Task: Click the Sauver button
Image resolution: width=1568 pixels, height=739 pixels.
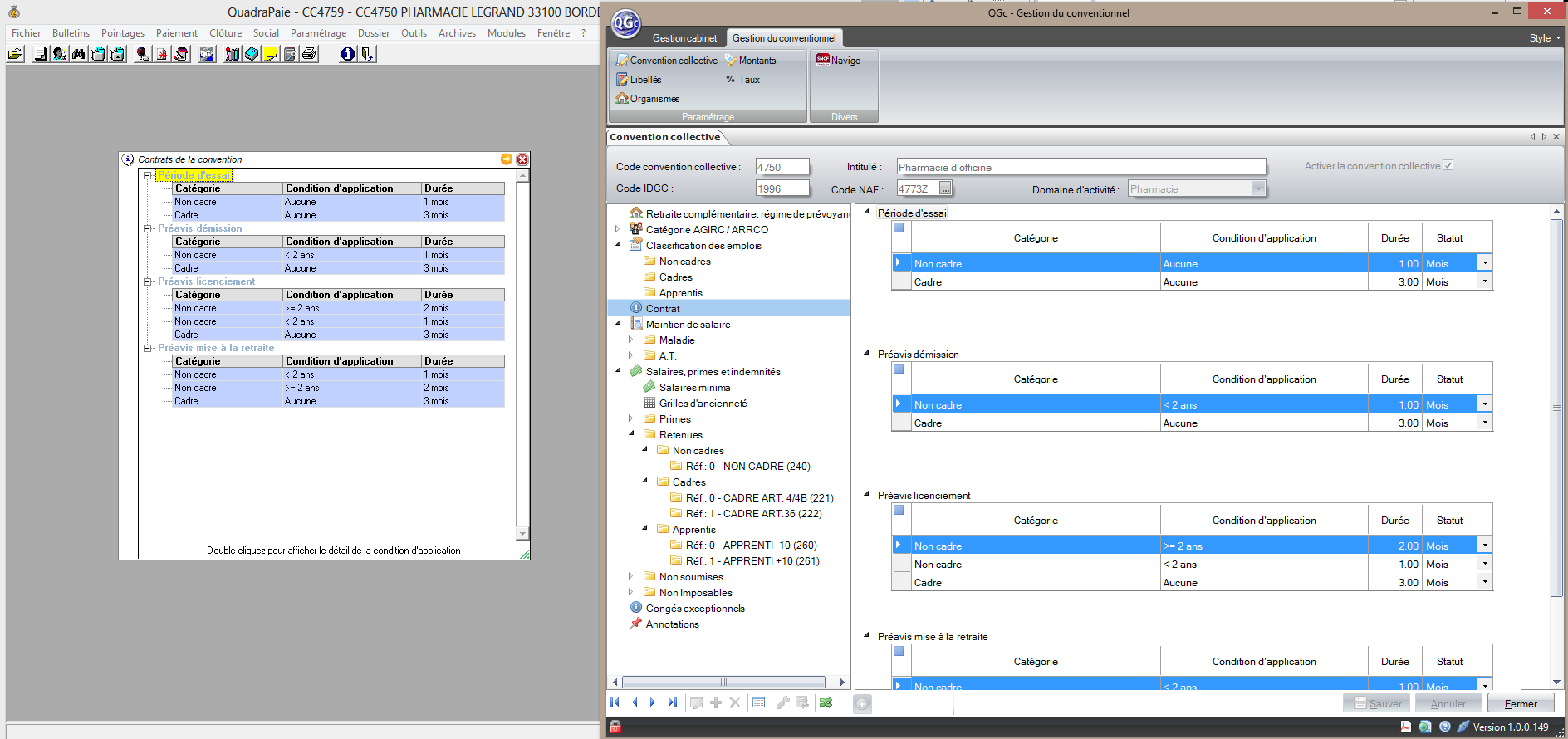Action: point(1377,703)
